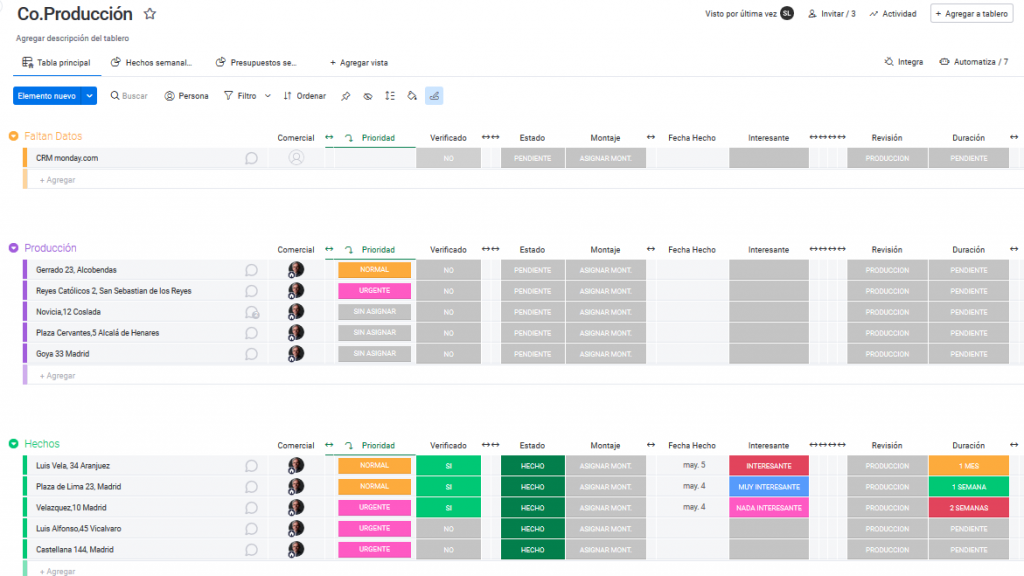Open chat bubble for Luis Vela, 34 Aranjuez
The image size is (1024, 576).
252,466
